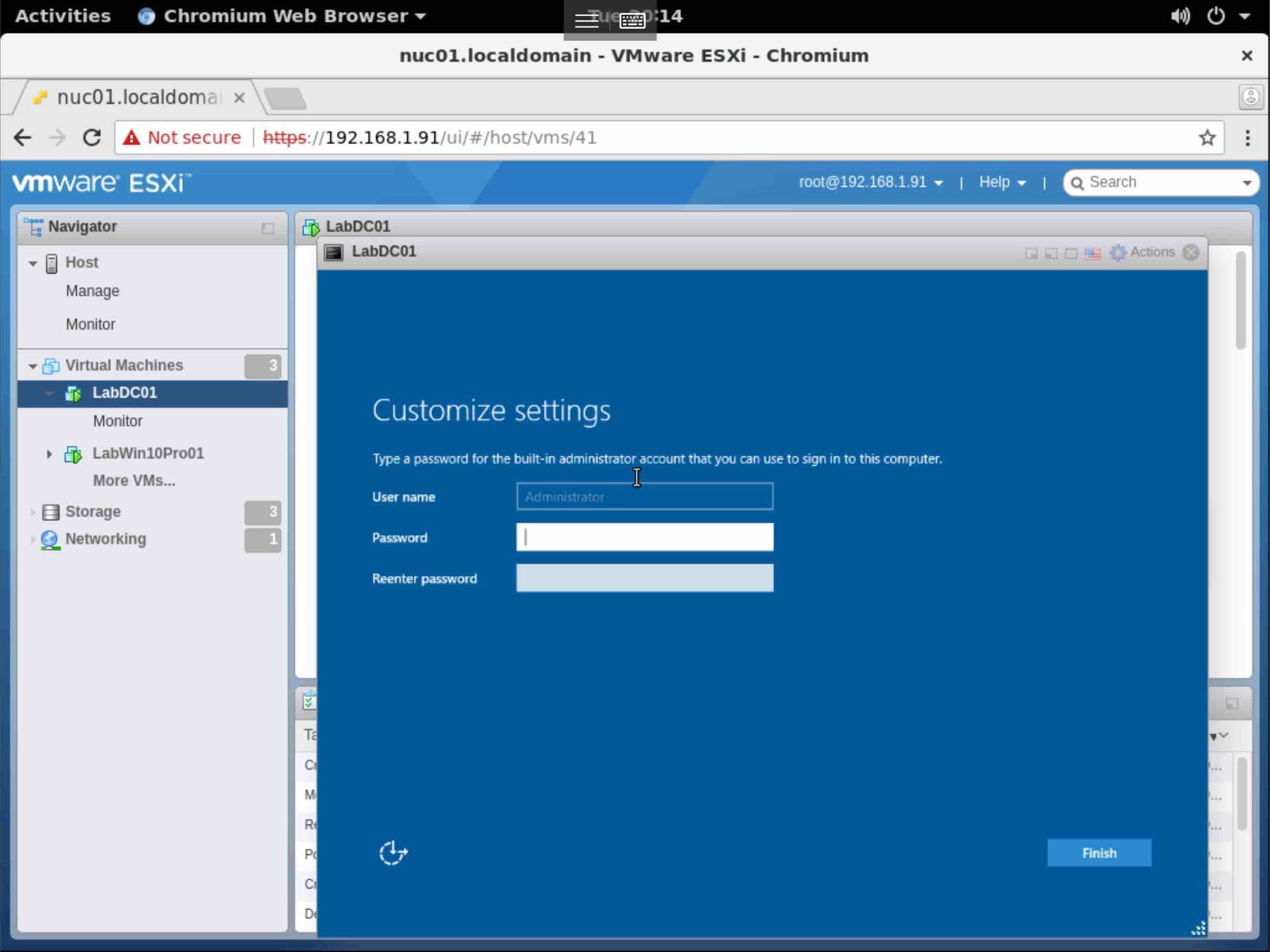Image resolution: width=1270 pixels, height=952 pixels.
Task: Expand the Storage tree node
Action: pos(32,512)
